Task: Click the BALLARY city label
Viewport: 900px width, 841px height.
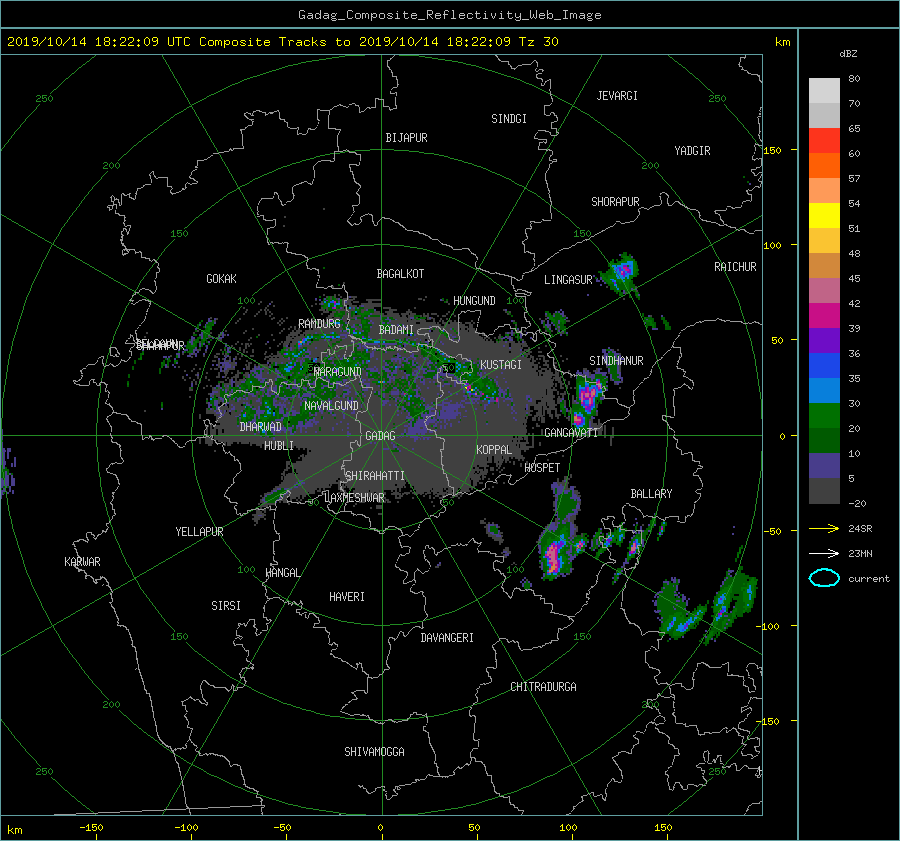Action: tap(651, 494)
